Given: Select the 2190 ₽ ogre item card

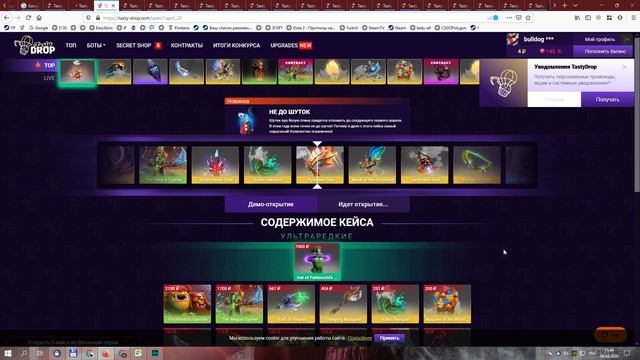Looking at the screenshot, I should pyautogui.click(x=187, y=304).
